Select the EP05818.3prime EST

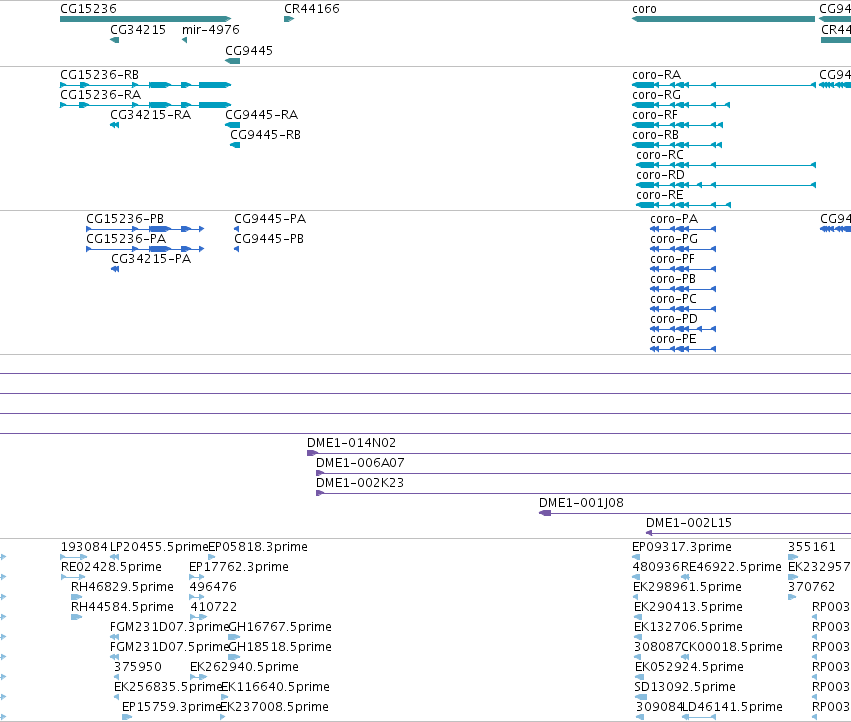[212, 557]
